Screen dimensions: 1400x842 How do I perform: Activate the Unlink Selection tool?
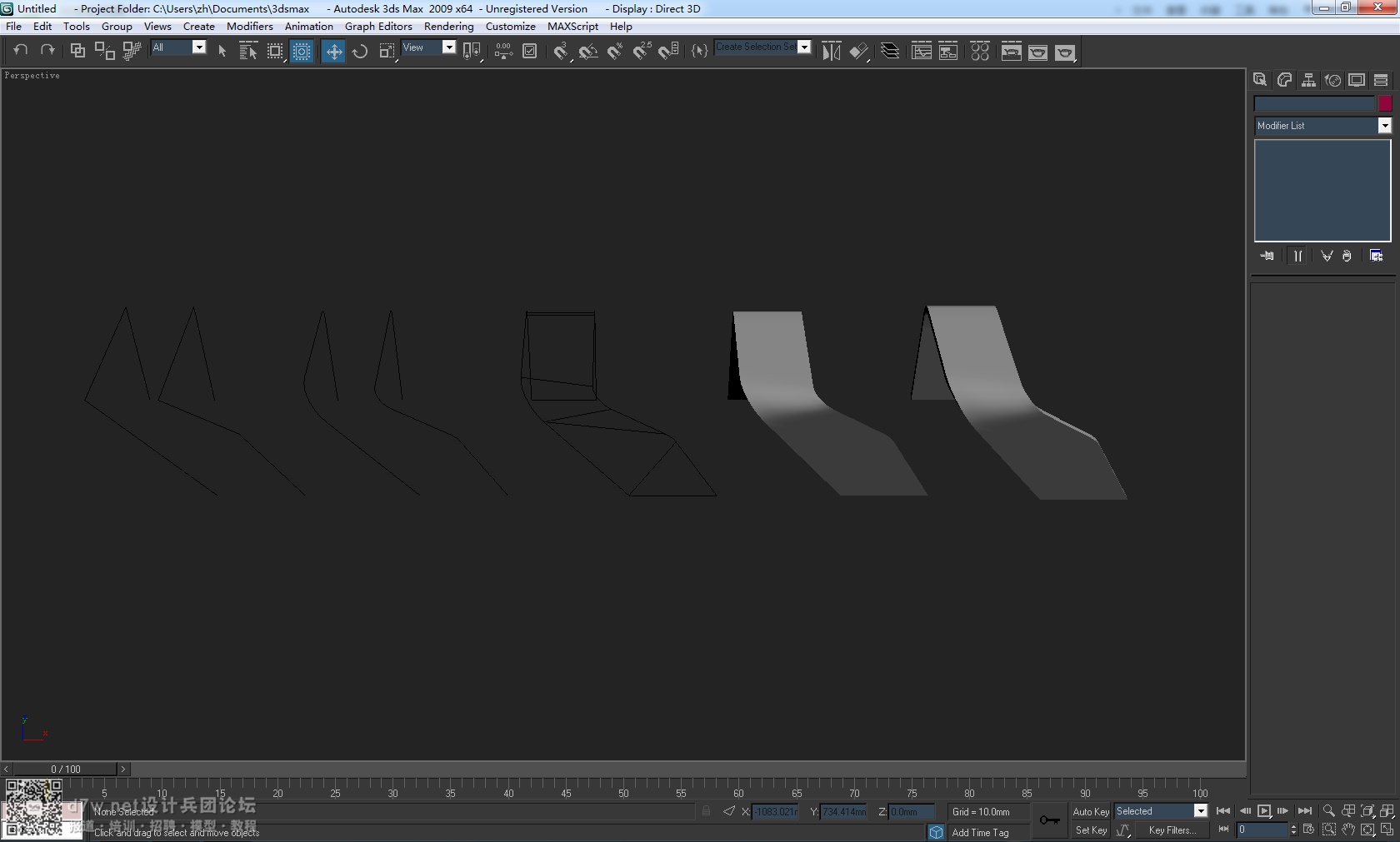click(x=104, y=51)
